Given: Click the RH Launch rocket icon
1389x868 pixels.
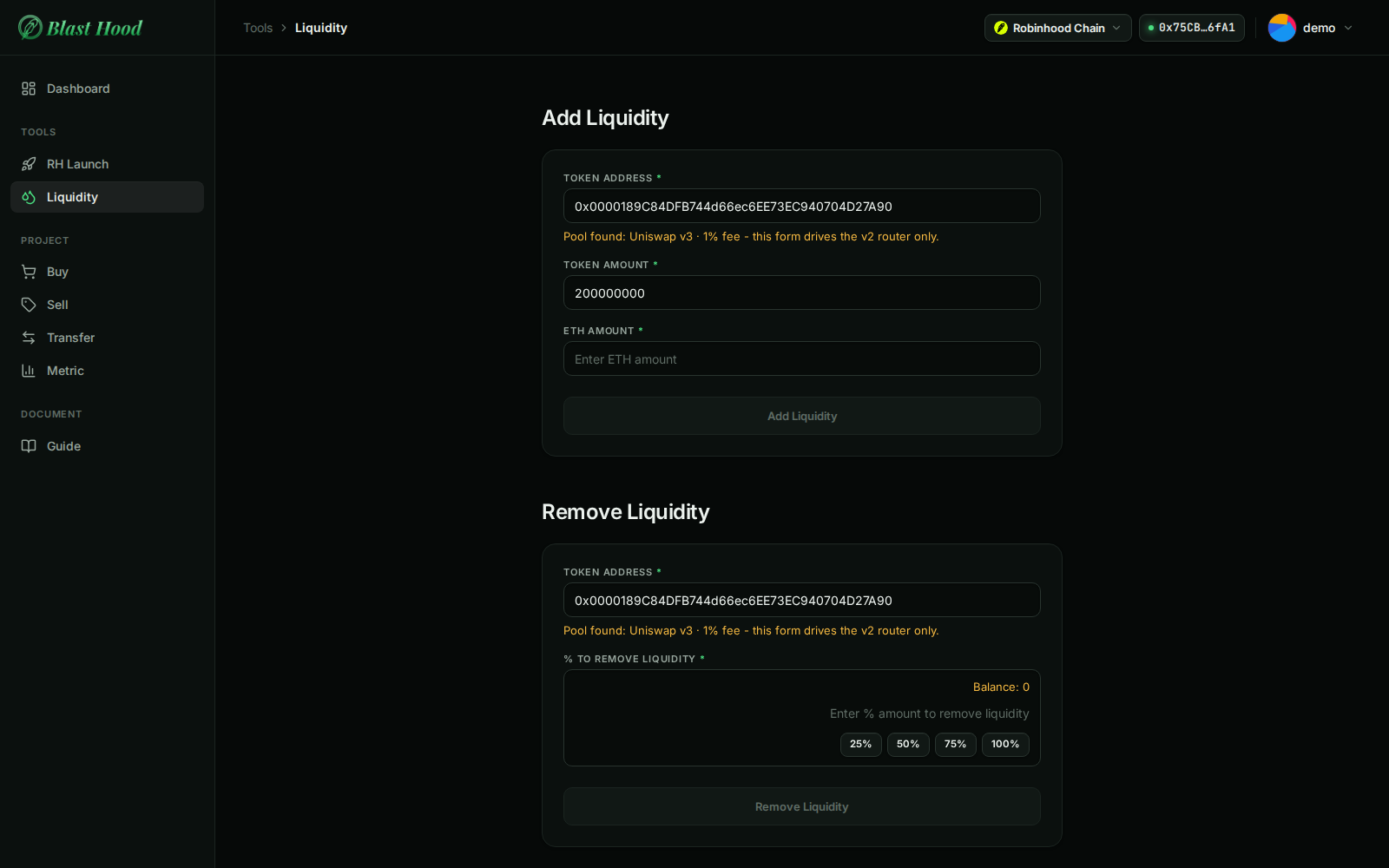Looking at the screenshot, I should 29,164.
